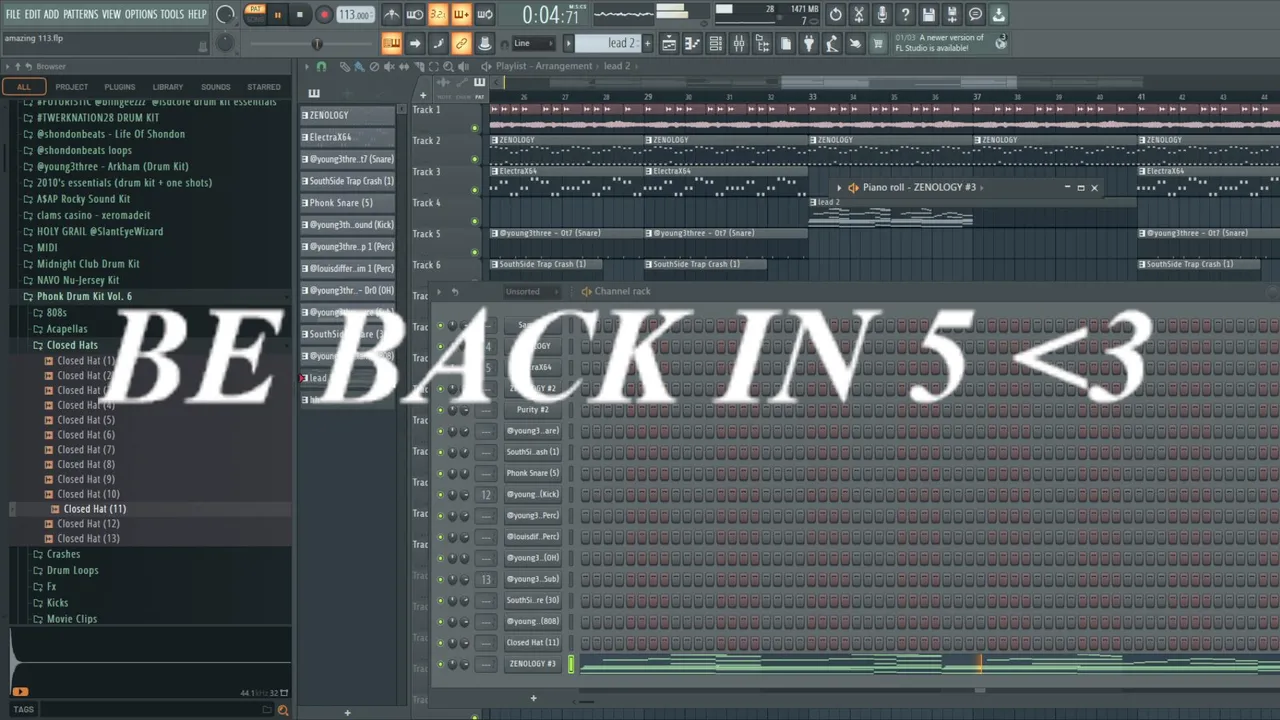Mute Track 1 in the playlist
The height and width of the screenshot is (720, 1280).
point(475,127)
